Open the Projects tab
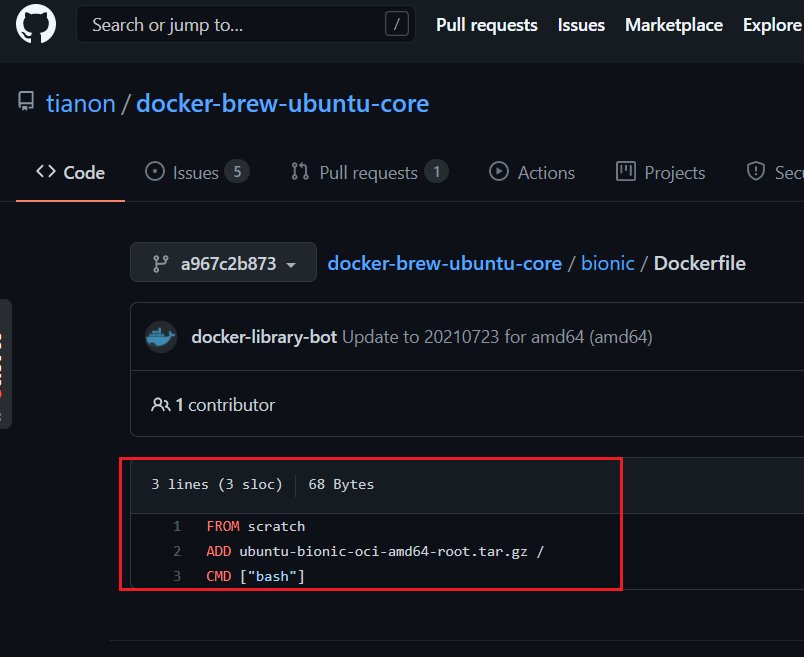Viewport: 804px width, 657px height. coord(661,172)
